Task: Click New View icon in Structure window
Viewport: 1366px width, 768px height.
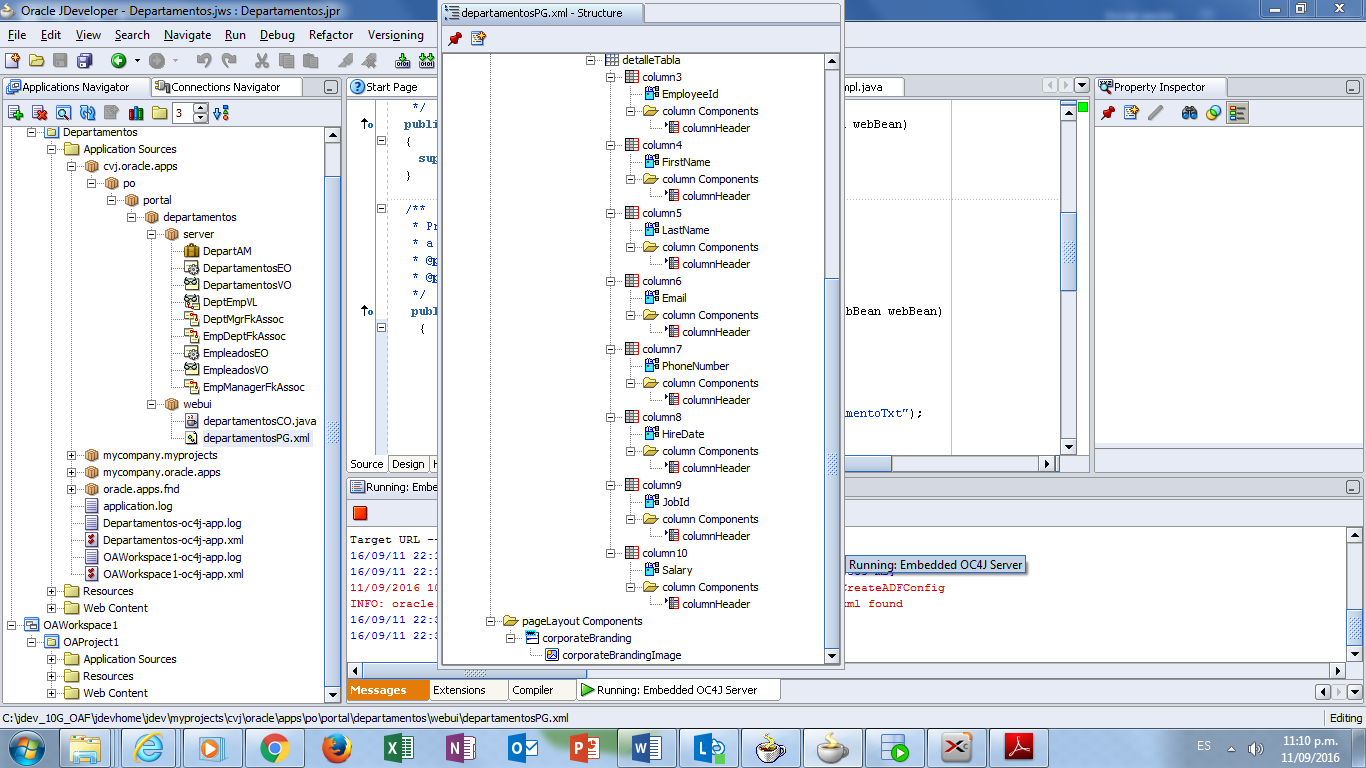Action: [x=479, y=39]
